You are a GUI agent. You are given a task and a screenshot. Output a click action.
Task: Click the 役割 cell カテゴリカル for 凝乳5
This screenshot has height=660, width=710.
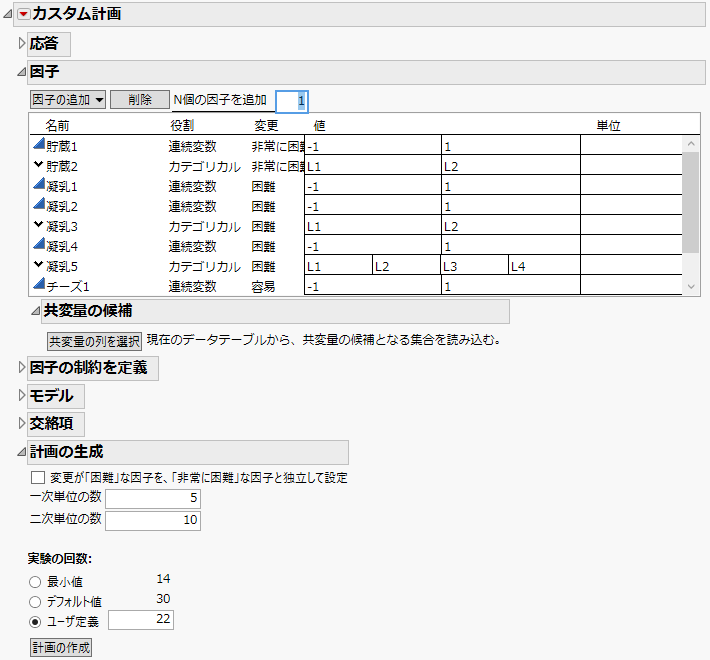coord(204,266)
